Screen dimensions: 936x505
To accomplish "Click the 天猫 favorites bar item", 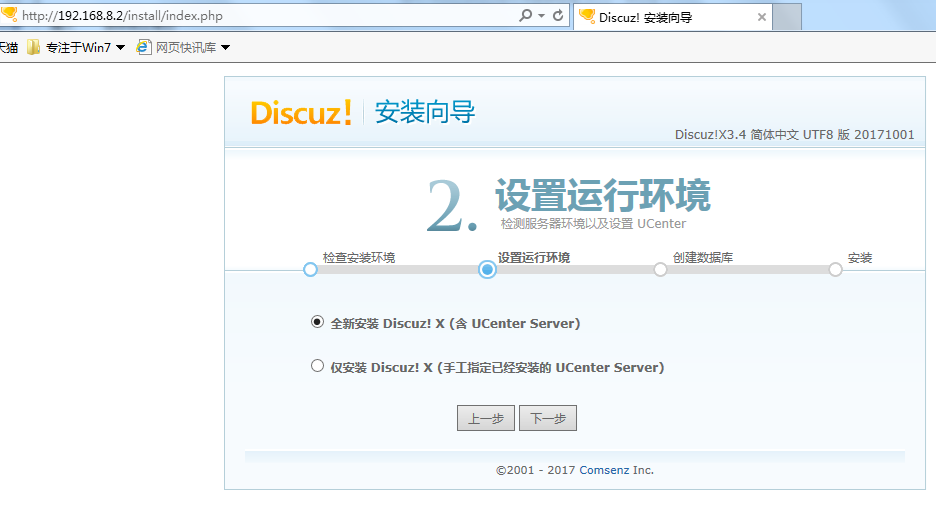I will point(8,47).
